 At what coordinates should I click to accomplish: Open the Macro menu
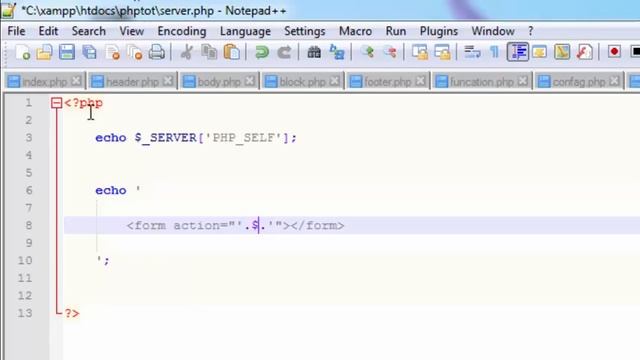click(355, 31)
